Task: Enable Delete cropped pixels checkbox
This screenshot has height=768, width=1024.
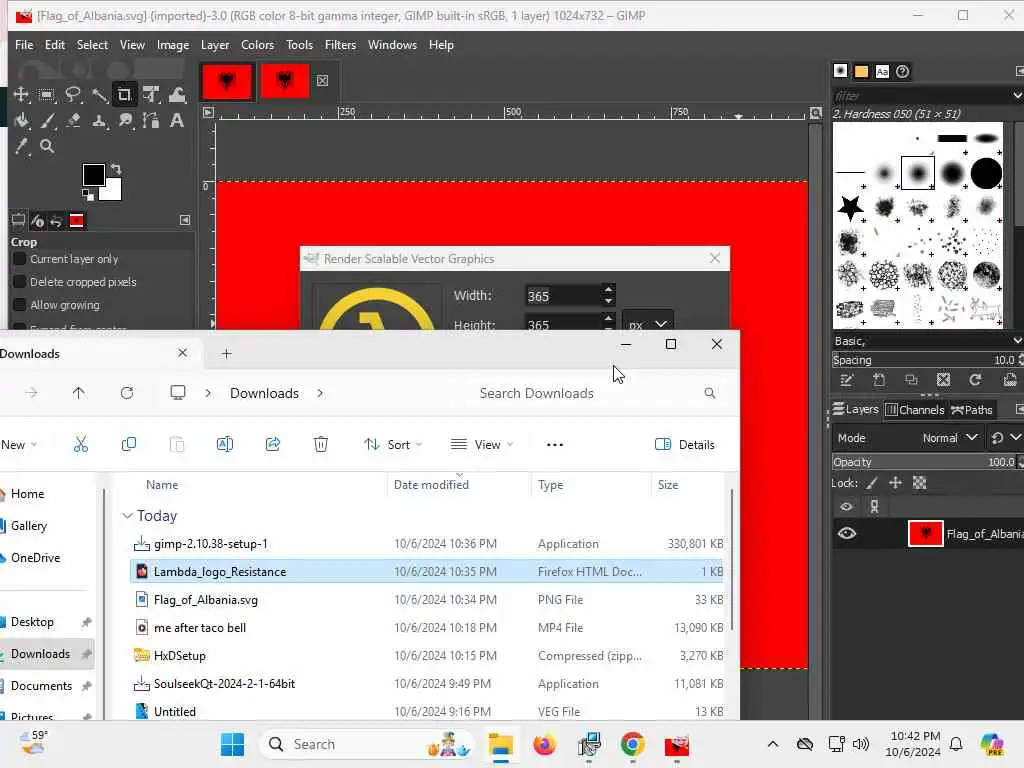Action: (20, 282)
